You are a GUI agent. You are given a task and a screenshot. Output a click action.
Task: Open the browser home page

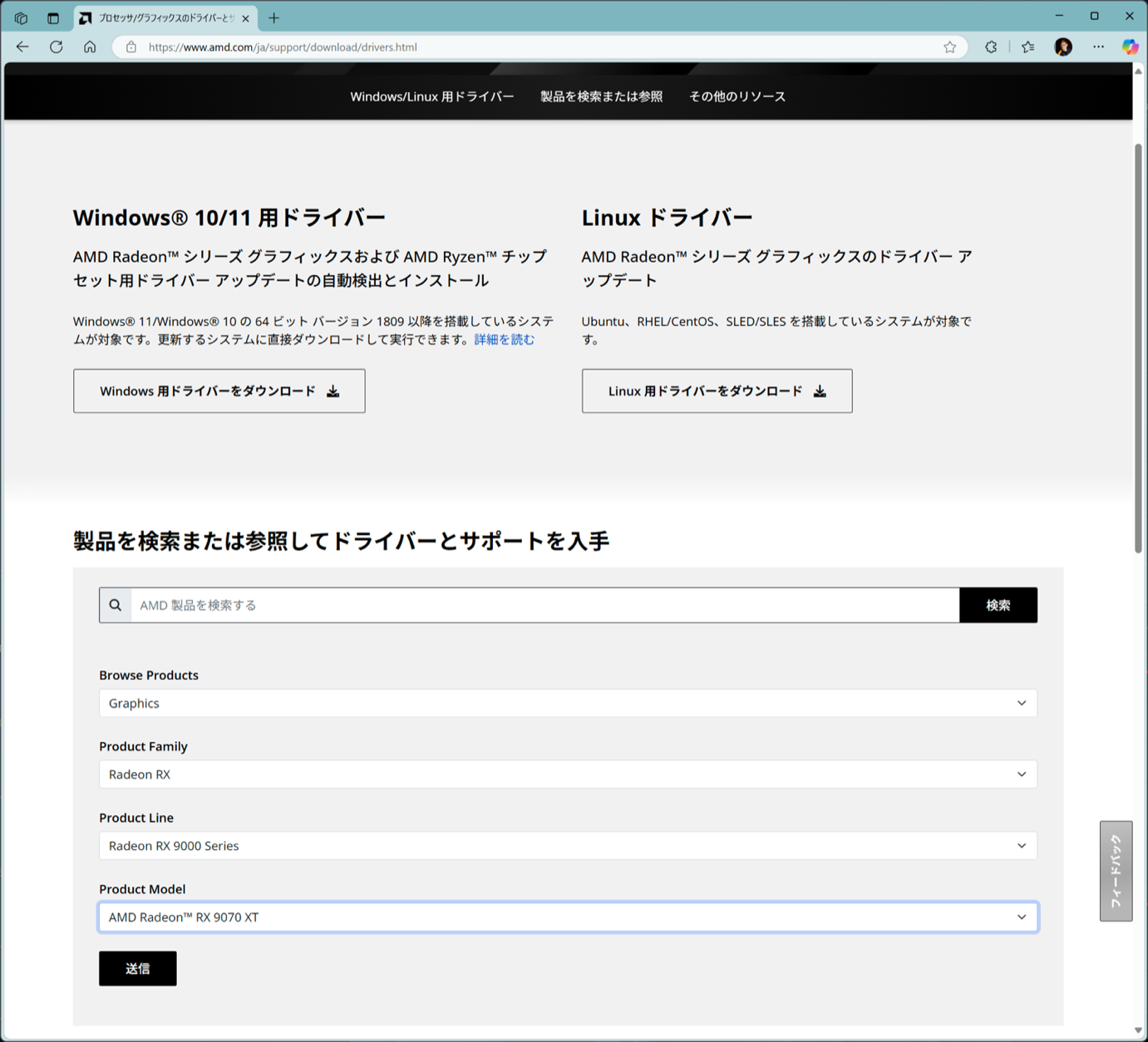[90, 47]
